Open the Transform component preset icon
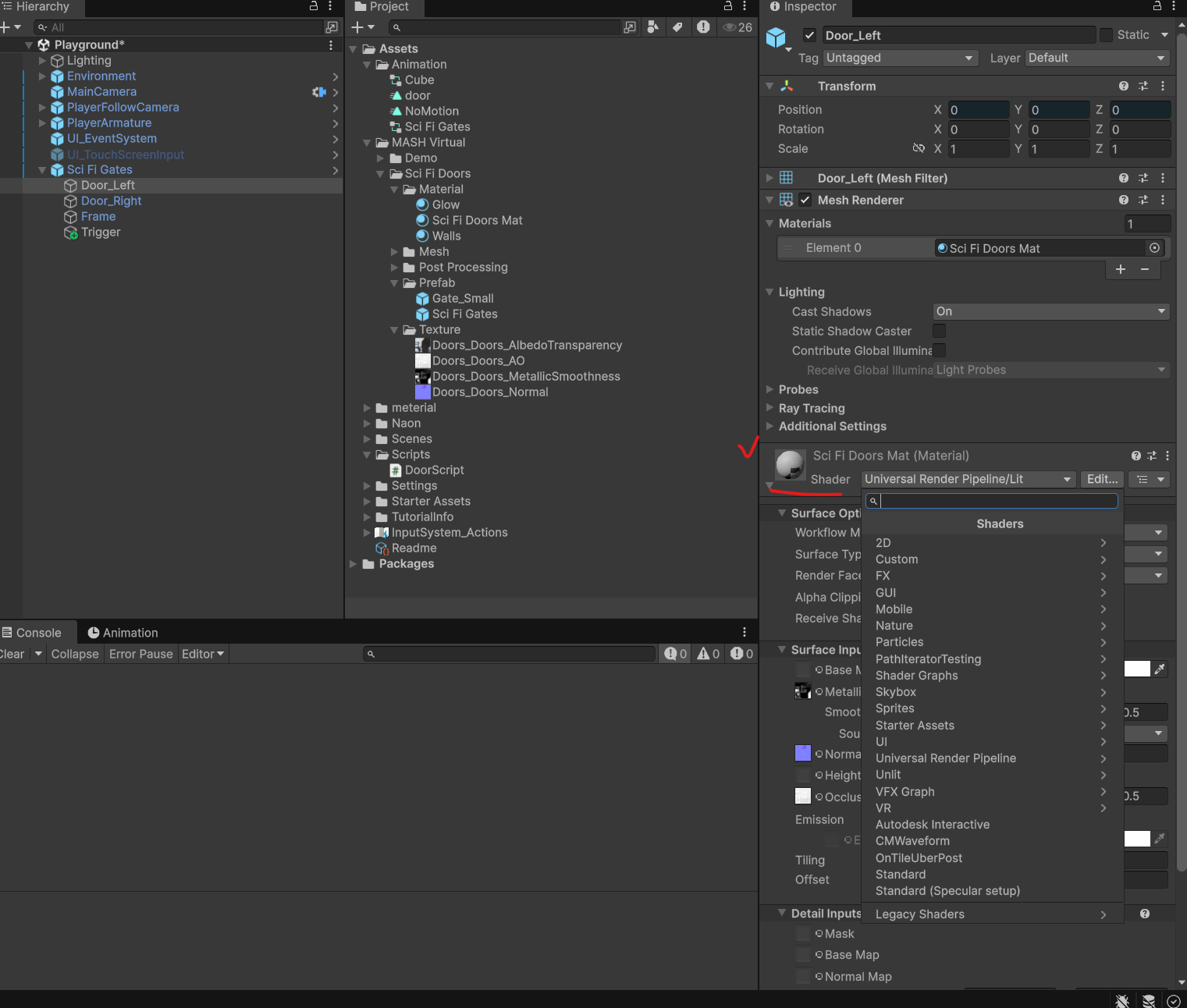Viewport: 1187px width, 1008px height. (x=1143, y=86)
